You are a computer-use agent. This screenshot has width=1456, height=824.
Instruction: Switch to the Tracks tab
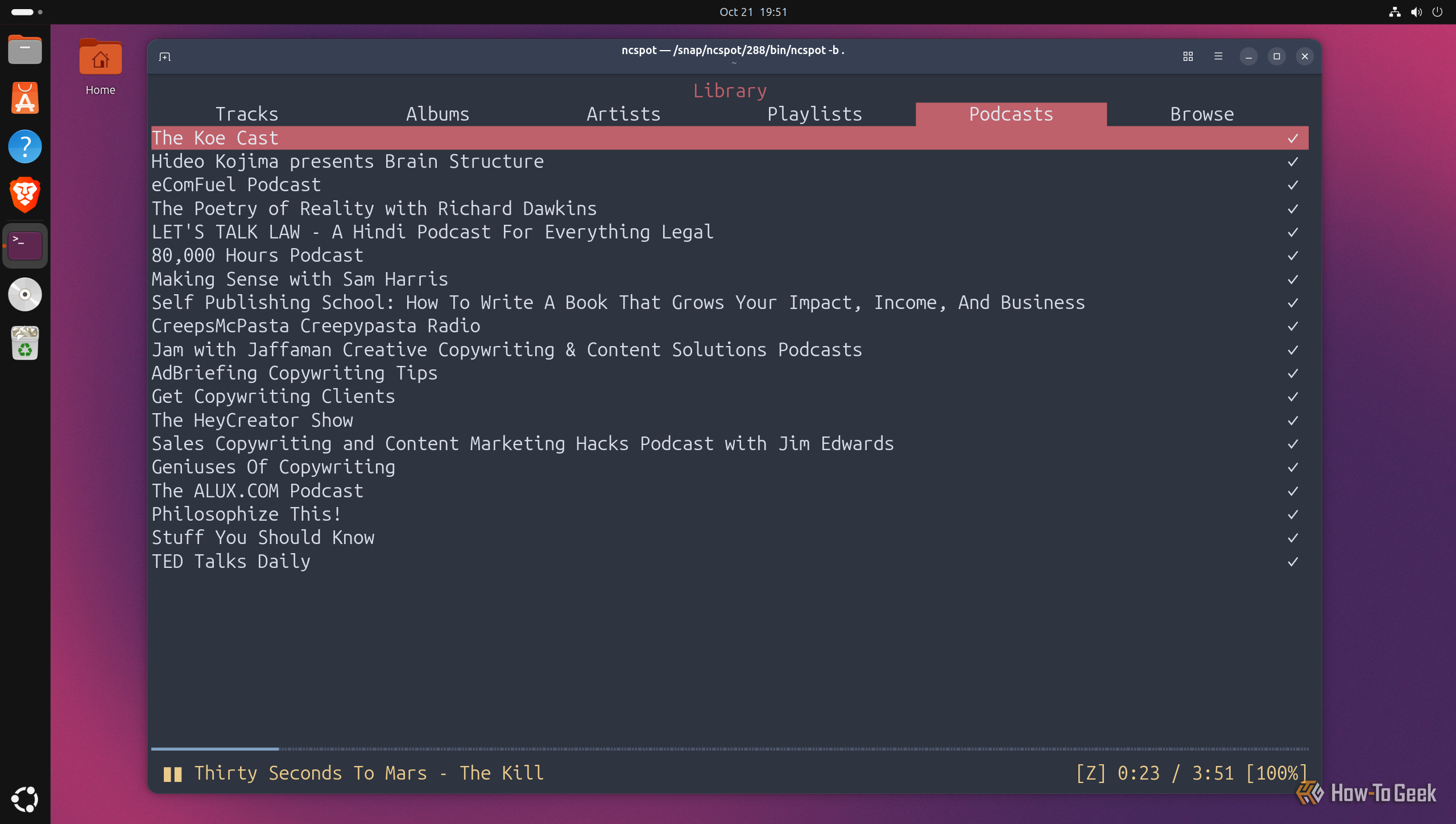click(x=247, y=114)
